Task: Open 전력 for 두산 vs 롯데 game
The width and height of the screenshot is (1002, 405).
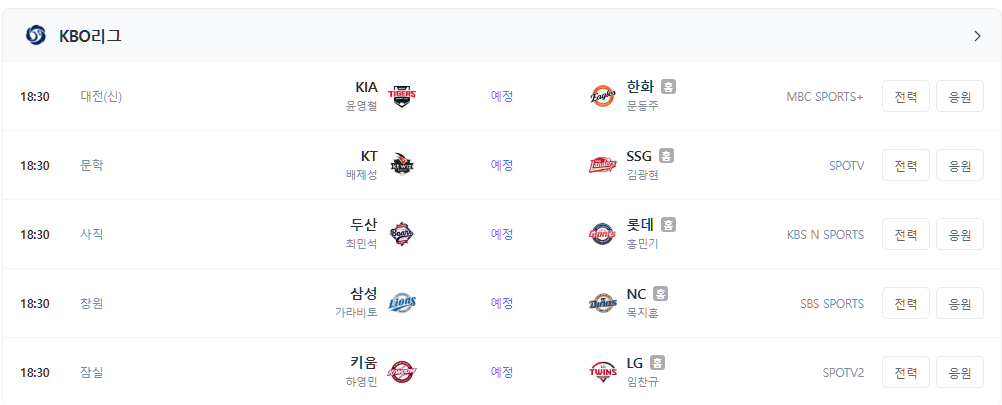Action: [906, 234]
